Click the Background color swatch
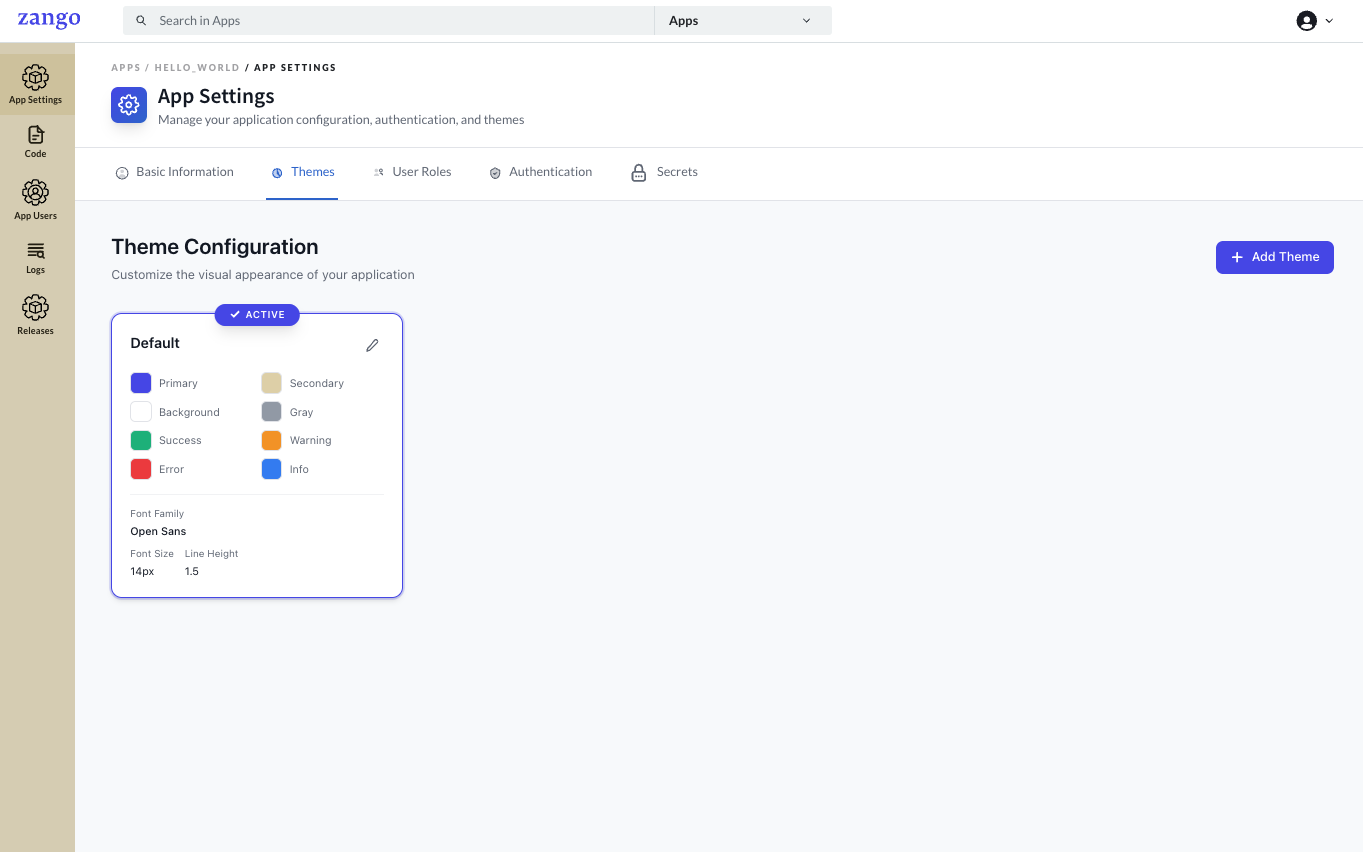The width and height of the screenshot is (1363, 852). coord(141,412)
